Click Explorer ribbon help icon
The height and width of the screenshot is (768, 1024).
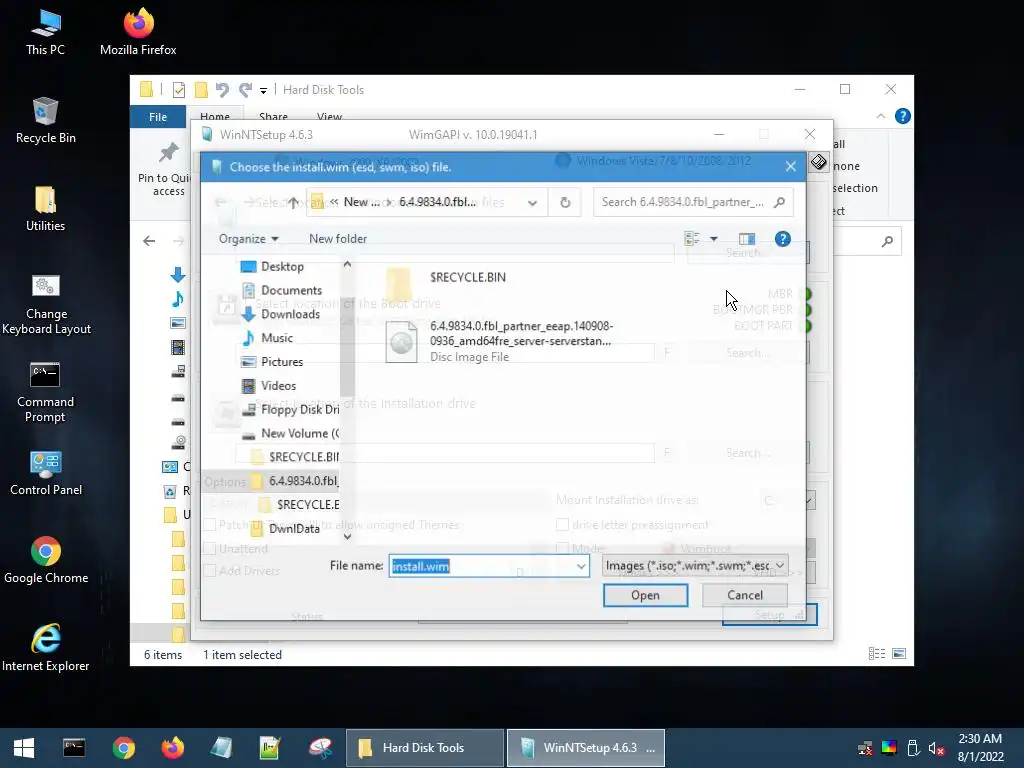pos(903,116)
